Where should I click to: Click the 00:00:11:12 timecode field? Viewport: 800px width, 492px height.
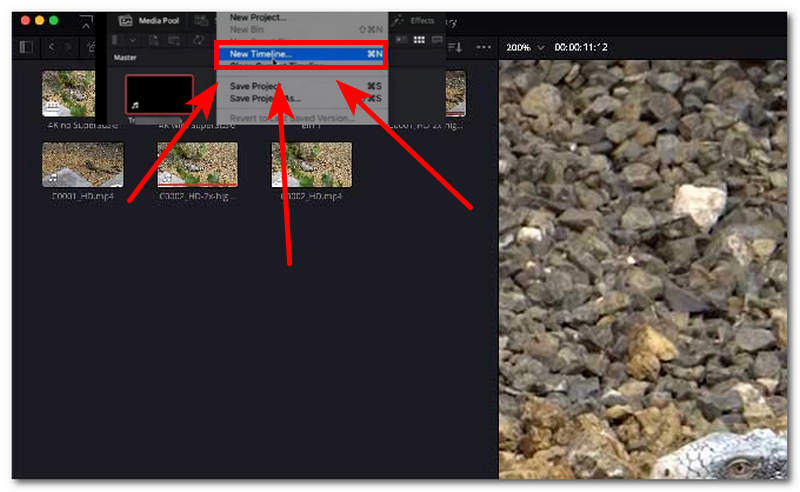coord(581,47)
